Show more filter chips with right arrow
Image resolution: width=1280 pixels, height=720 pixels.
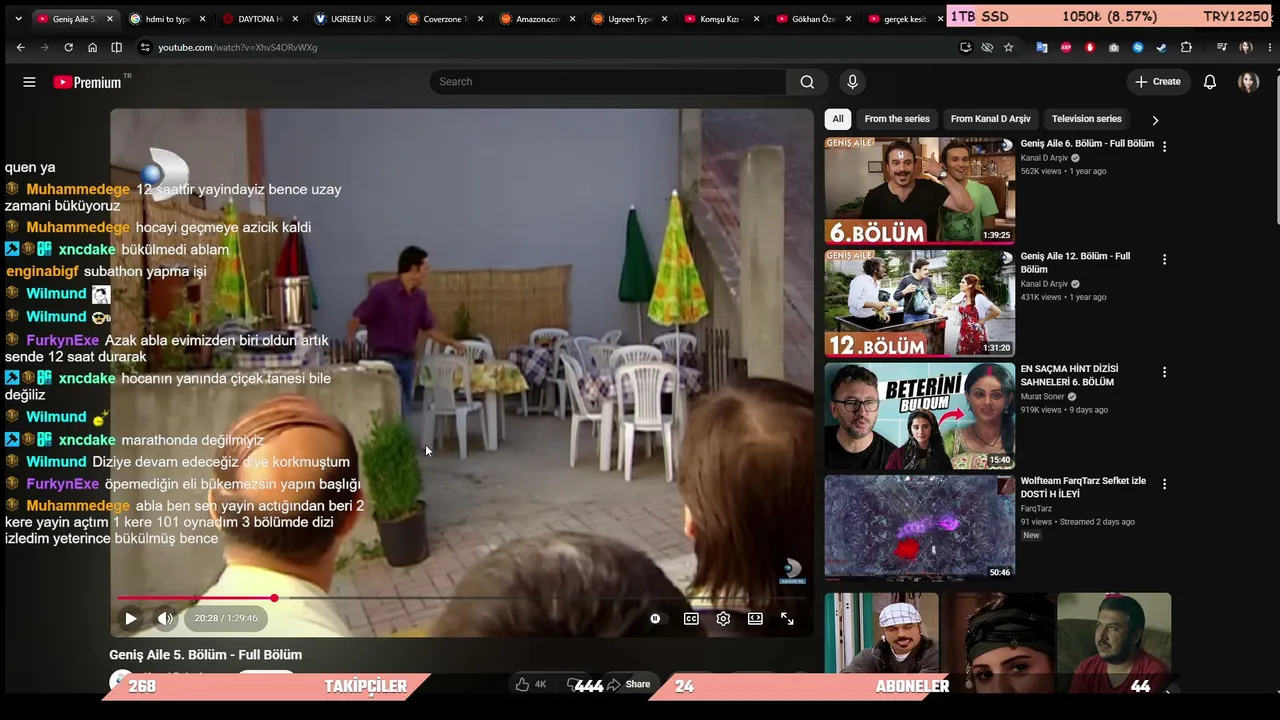click(1155, 120)
